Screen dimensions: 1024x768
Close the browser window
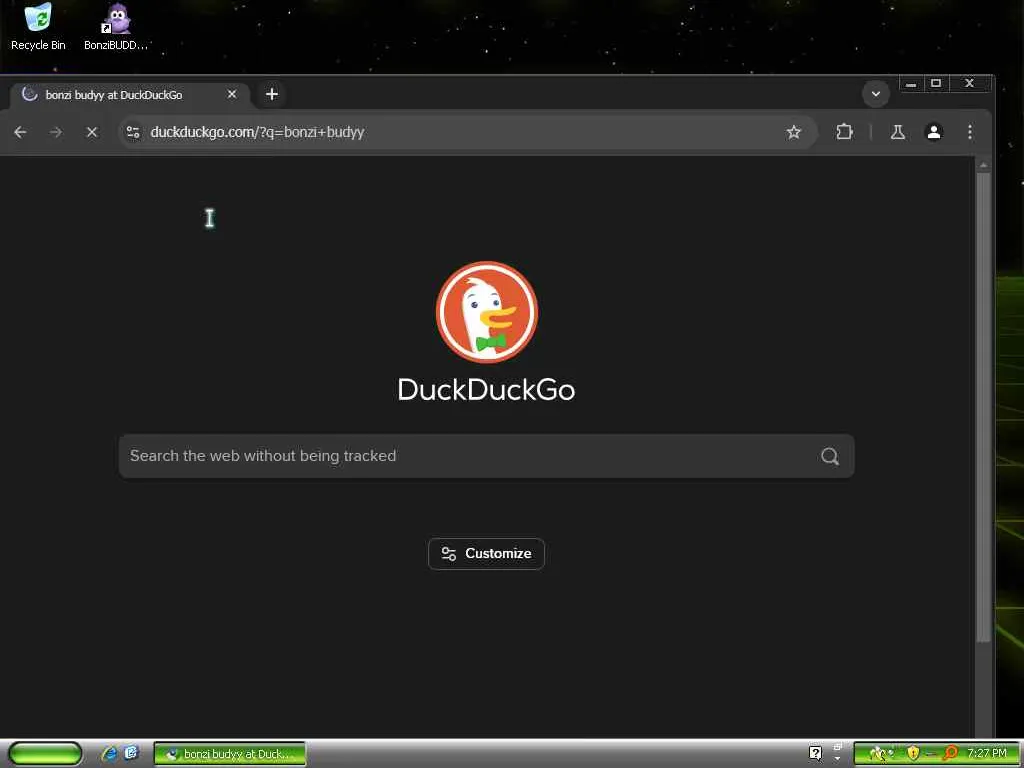pos(970,84)
